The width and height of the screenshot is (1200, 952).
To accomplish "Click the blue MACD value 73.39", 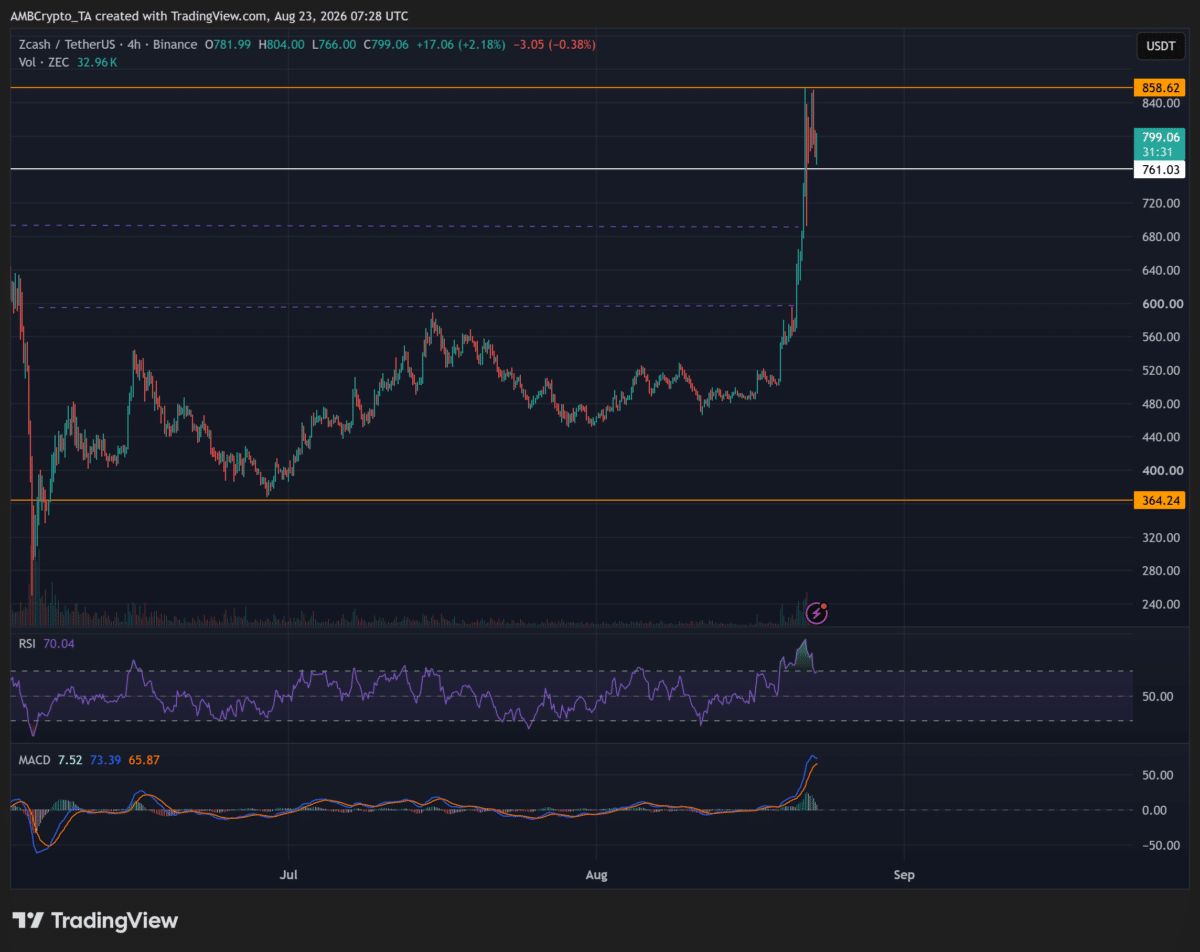I will point(105,760).
